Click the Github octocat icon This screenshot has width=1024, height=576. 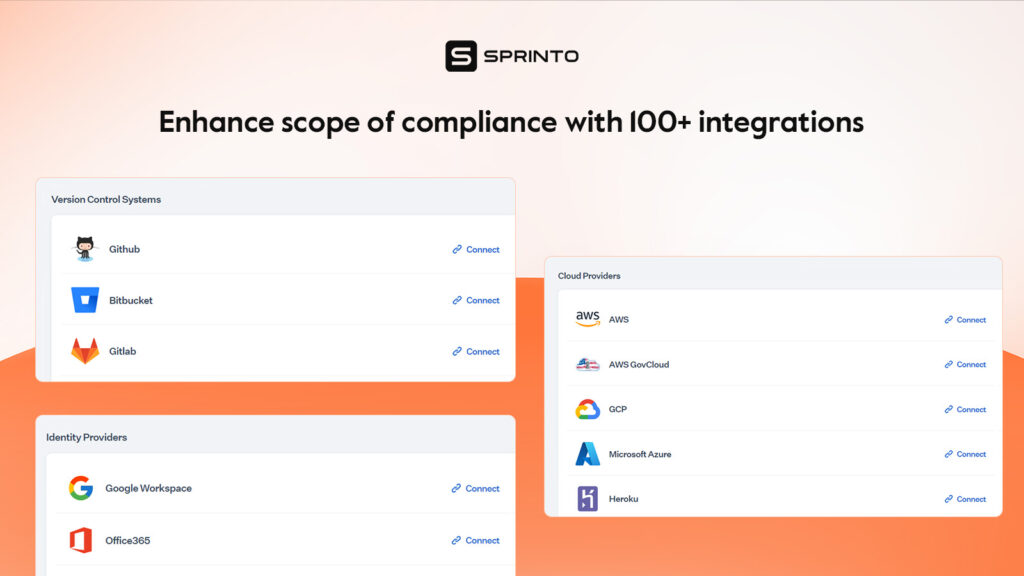(84, 249)
